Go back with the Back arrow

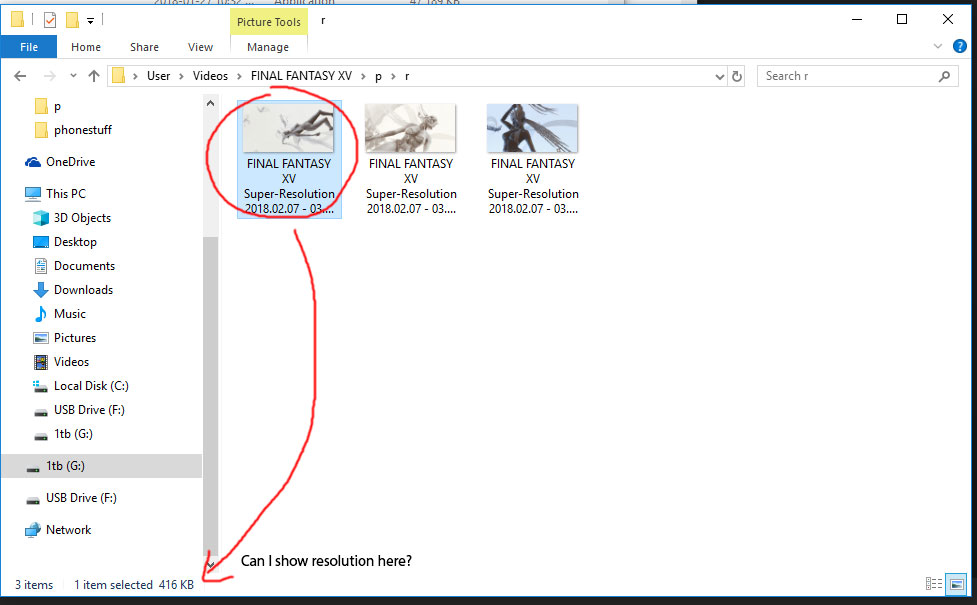(x=20, y=76)
